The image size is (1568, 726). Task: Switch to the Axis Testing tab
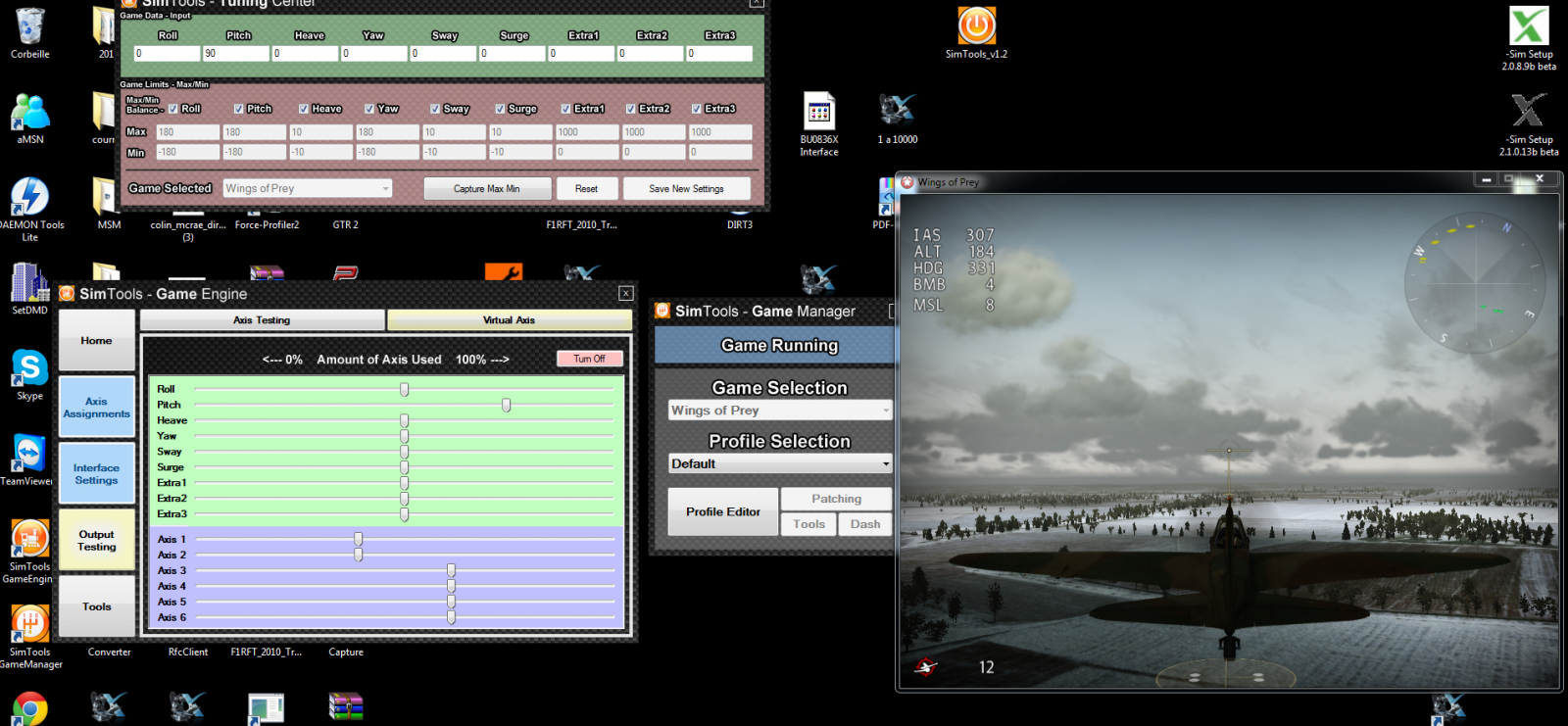[x=262, y=320]
